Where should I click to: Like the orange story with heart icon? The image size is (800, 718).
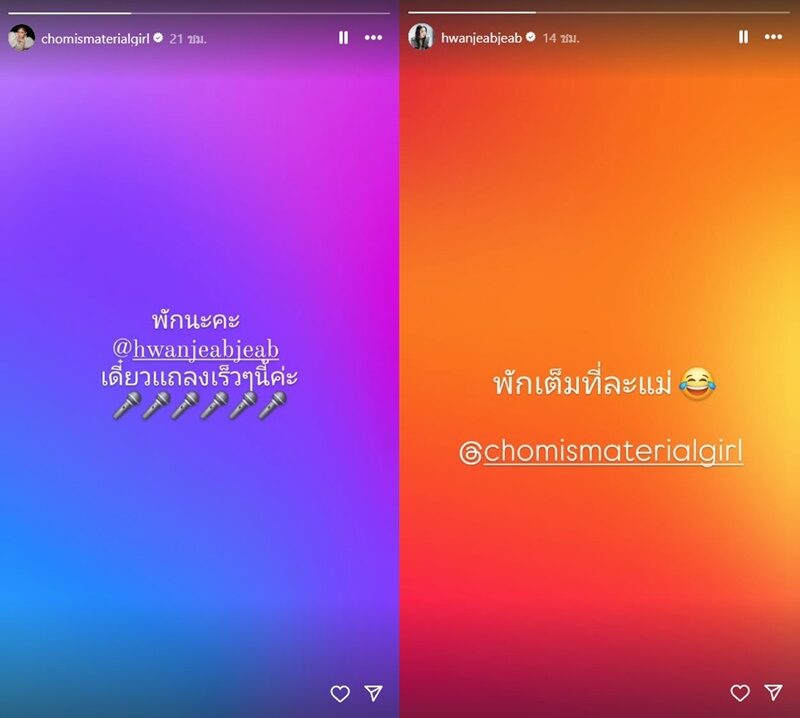(x=740, y=692)
